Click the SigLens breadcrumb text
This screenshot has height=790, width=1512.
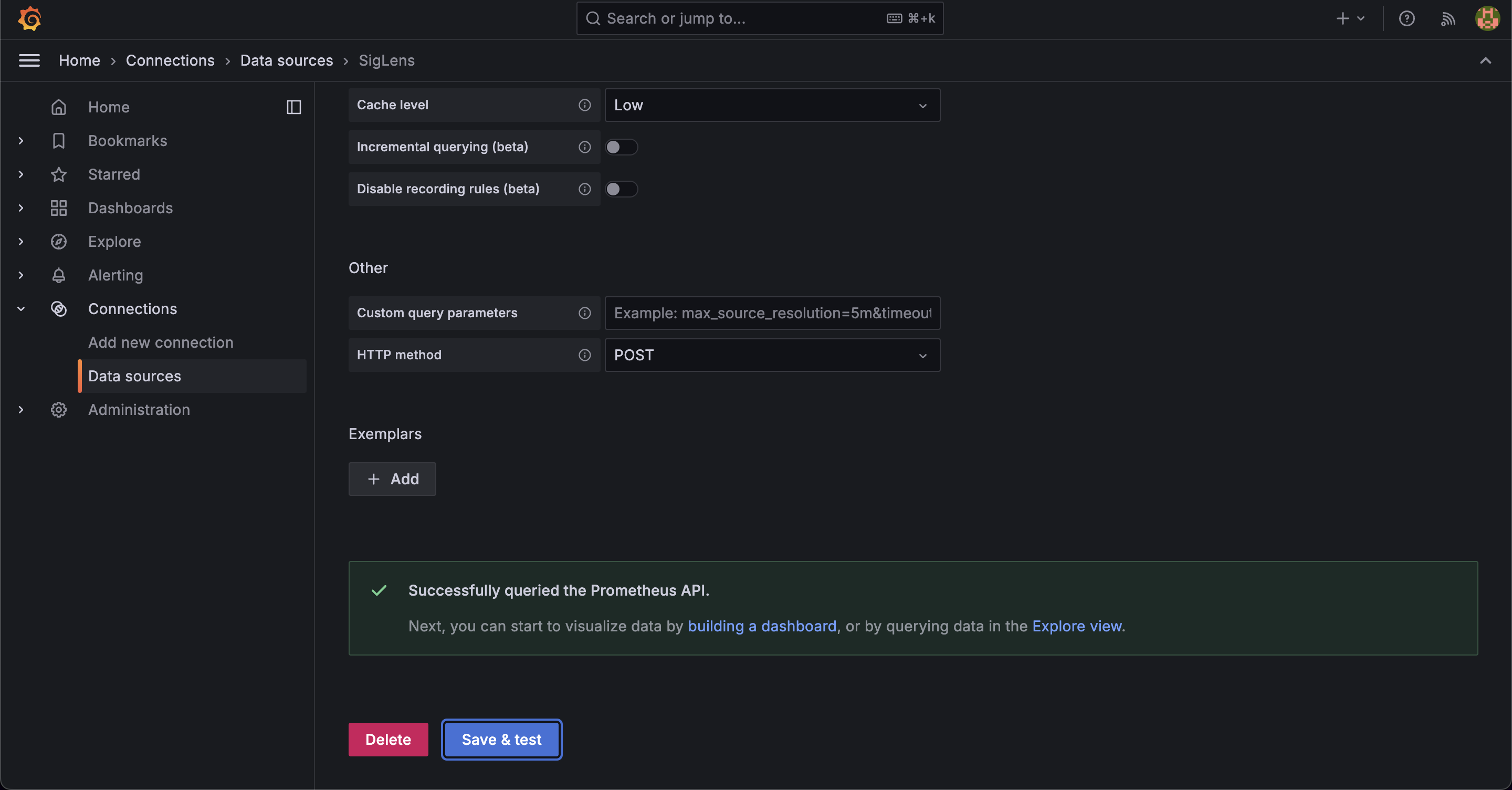click(386, 60)
